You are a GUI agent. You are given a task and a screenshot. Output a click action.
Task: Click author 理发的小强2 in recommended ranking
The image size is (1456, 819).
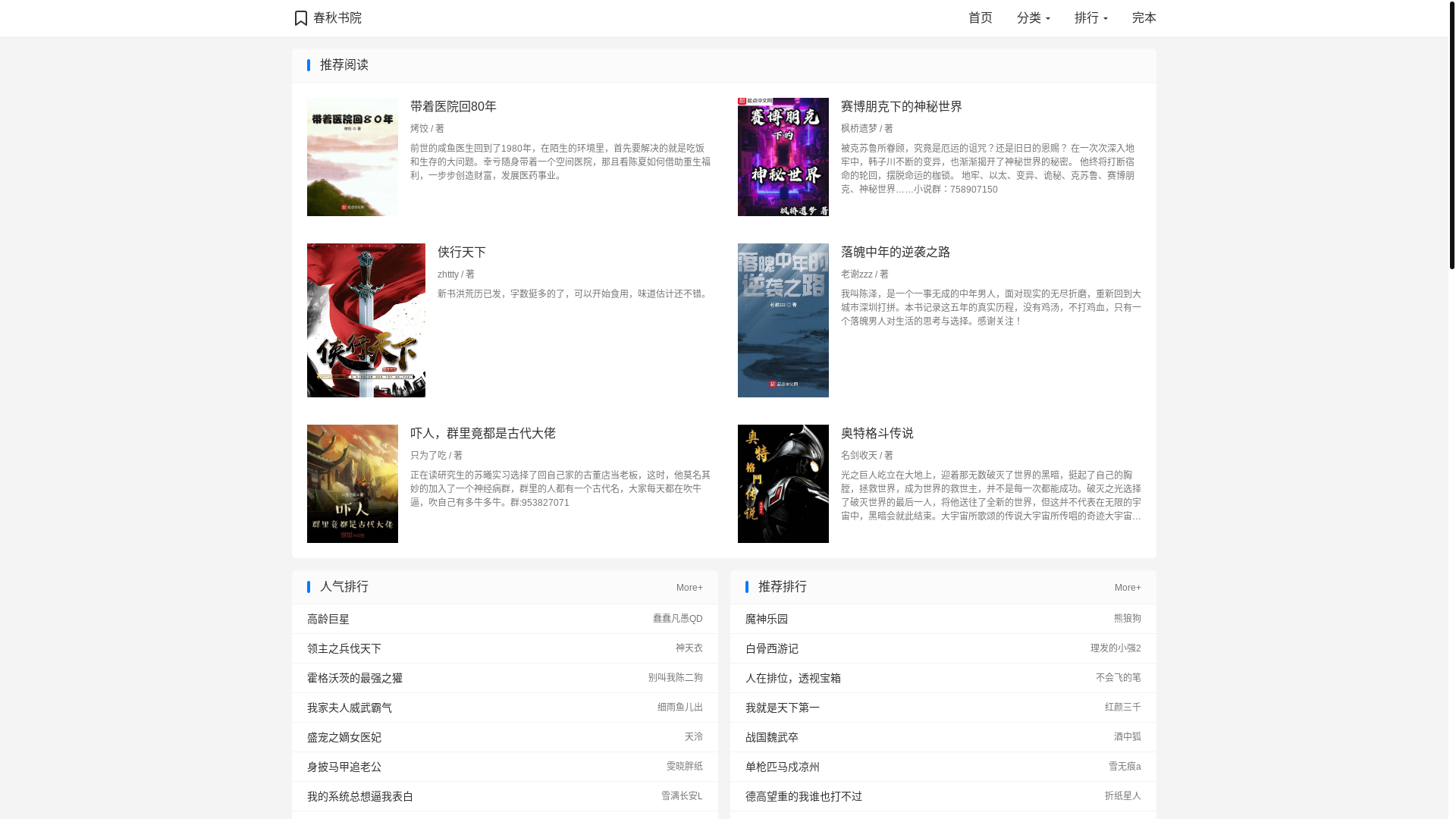coord(1116,648)
